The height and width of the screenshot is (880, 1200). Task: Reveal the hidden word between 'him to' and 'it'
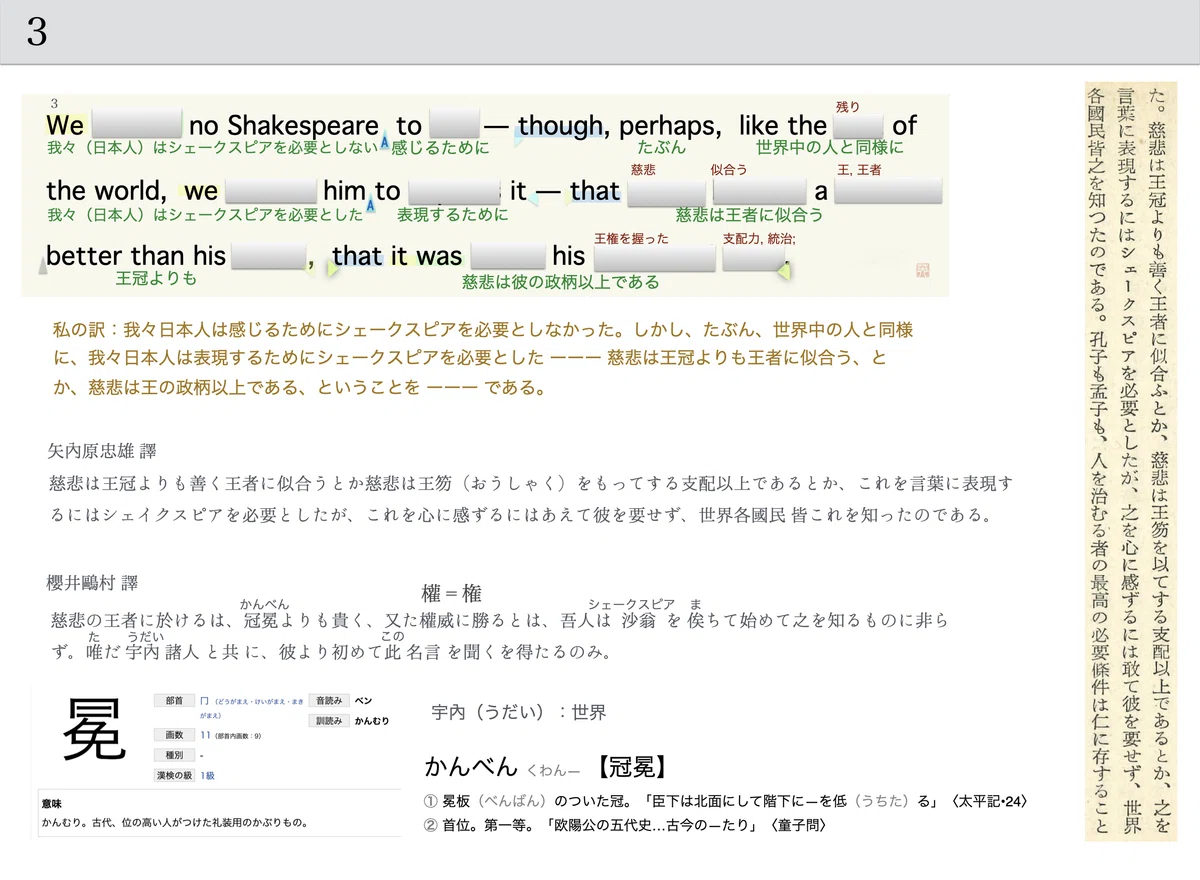[454, 191]
